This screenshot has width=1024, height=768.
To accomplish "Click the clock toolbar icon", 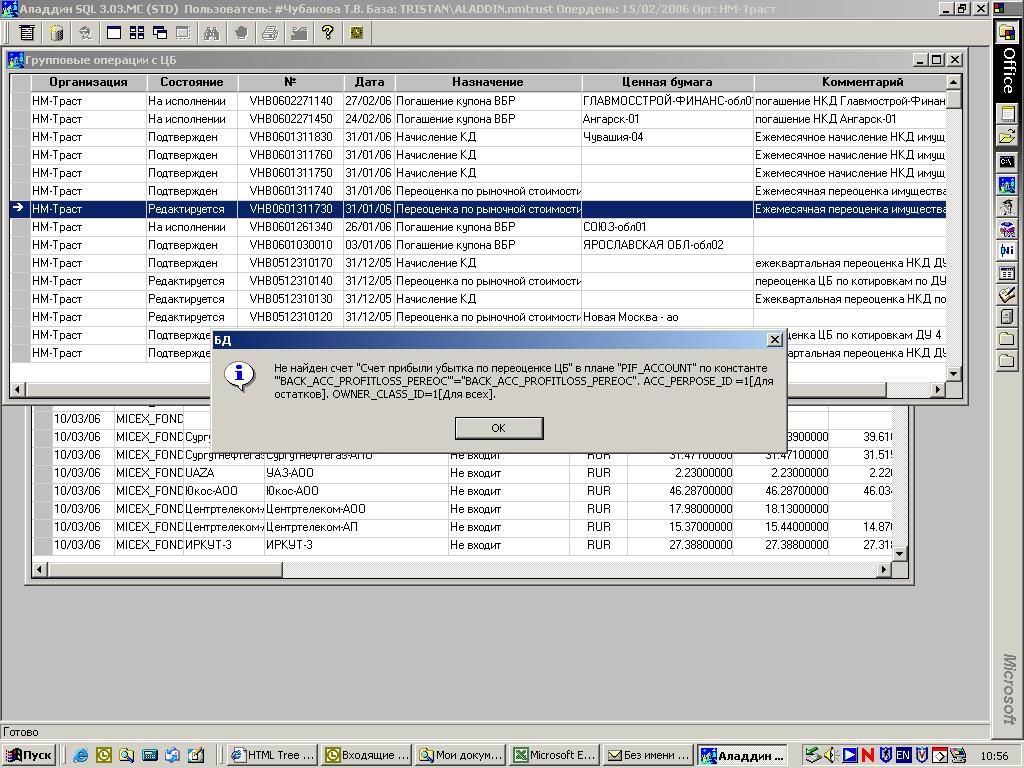I will point(357,33).
